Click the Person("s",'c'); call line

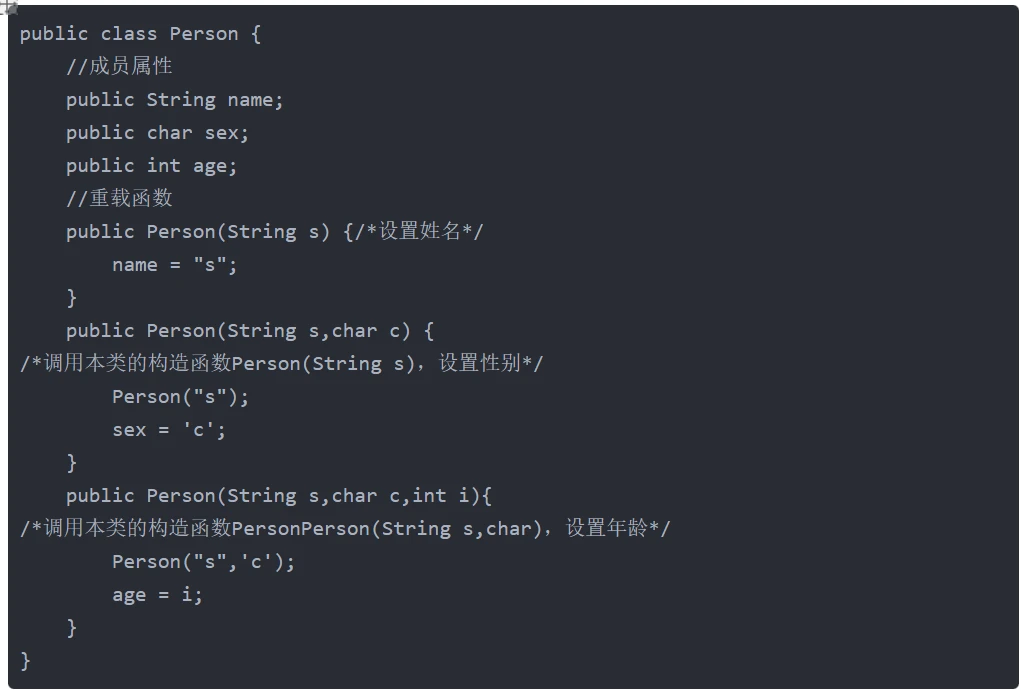point(204,562)
